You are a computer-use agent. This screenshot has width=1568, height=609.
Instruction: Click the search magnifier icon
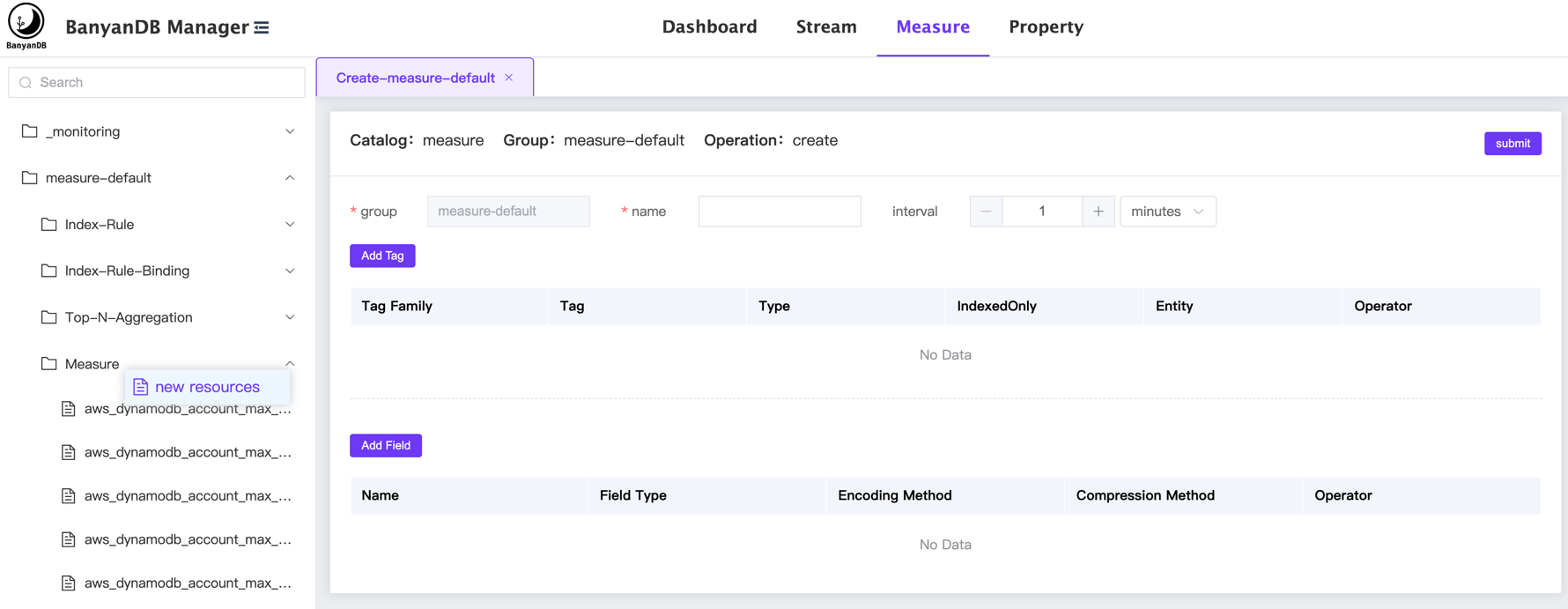tap(26, 83)
